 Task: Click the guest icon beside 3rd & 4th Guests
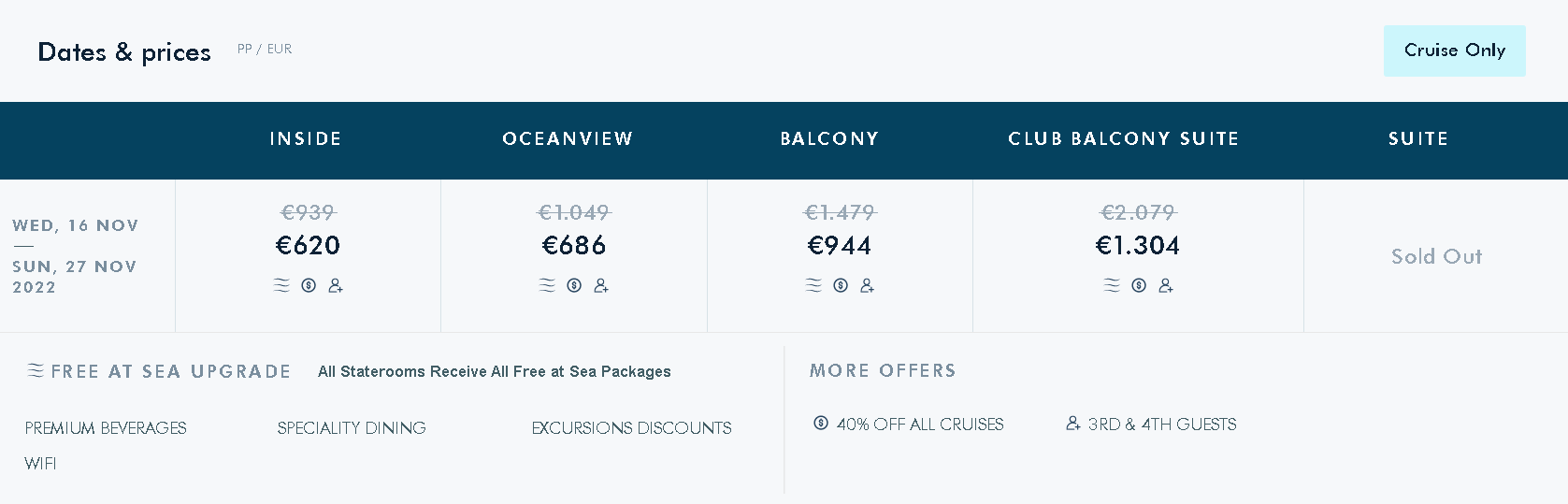(1073, 423)
